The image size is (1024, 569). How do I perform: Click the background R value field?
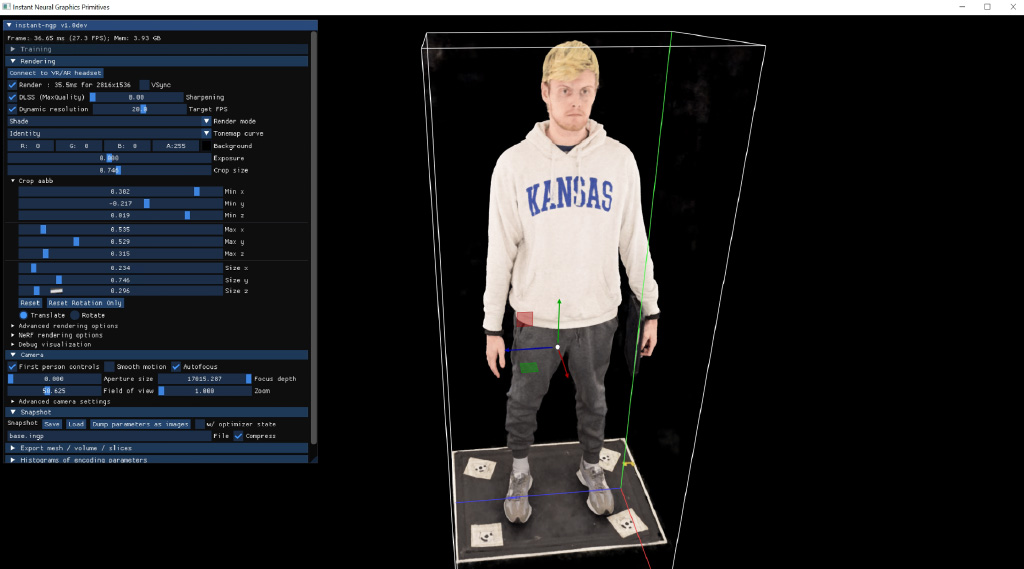pos(30,146)
